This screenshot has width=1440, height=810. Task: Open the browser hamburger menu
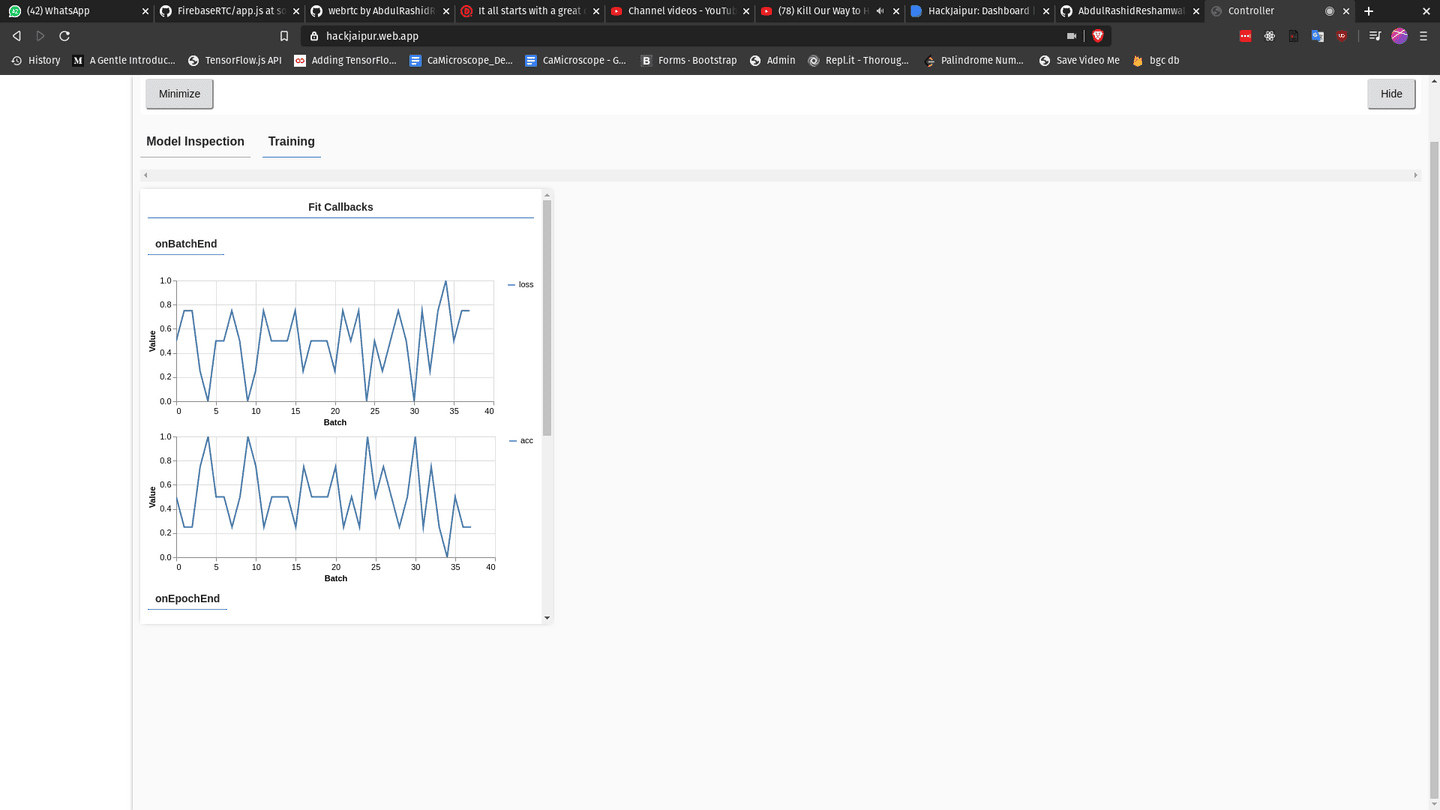click(1423, 36)
